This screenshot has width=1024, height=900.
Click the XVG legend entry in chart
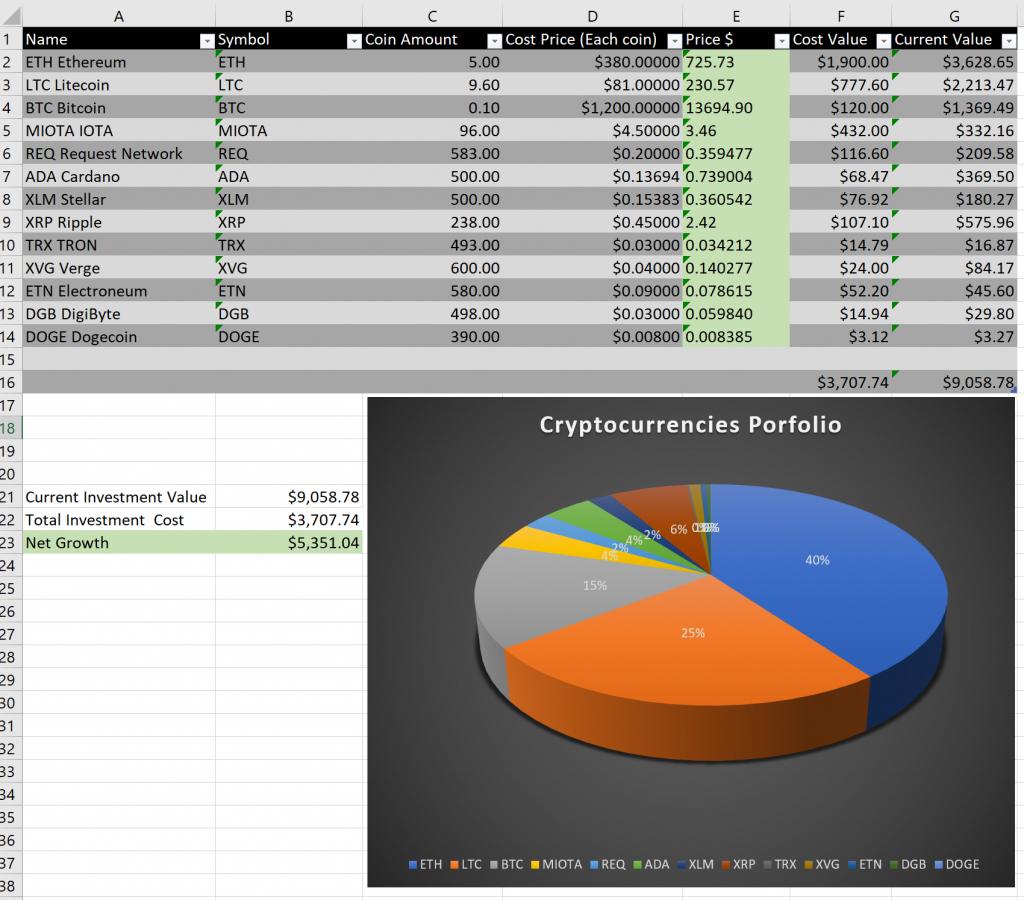pyautogui.click(x=822, y=865)
